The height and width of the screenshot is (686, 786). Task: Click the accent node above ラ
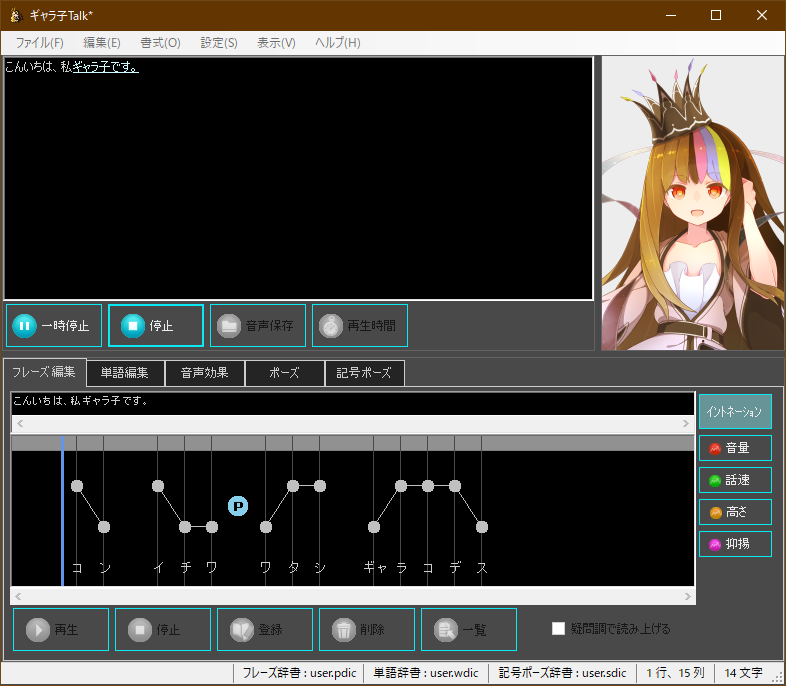click(x=401, y=486)
